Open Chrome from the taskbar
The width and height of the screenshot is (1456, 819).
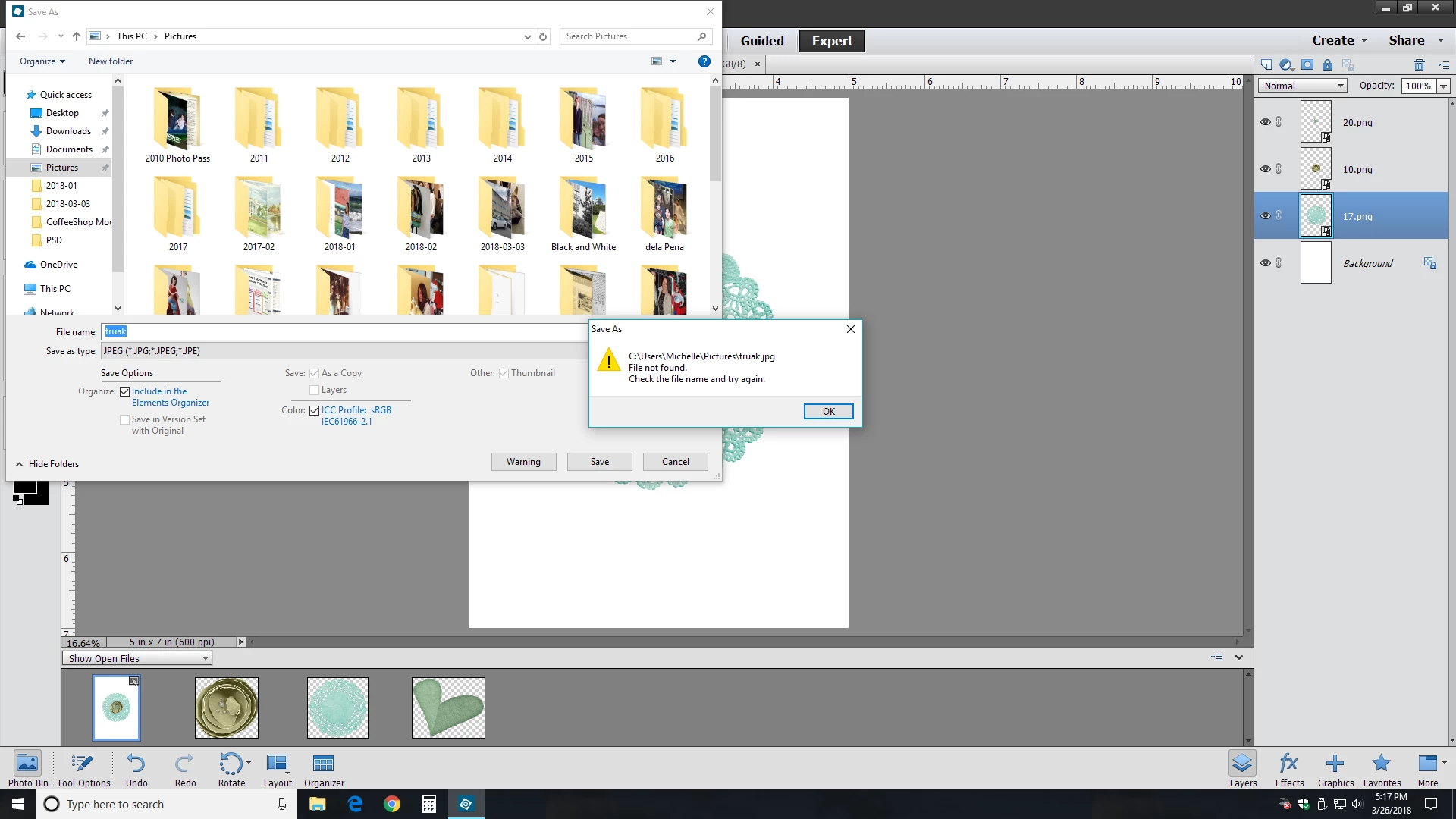click(392, 804)
